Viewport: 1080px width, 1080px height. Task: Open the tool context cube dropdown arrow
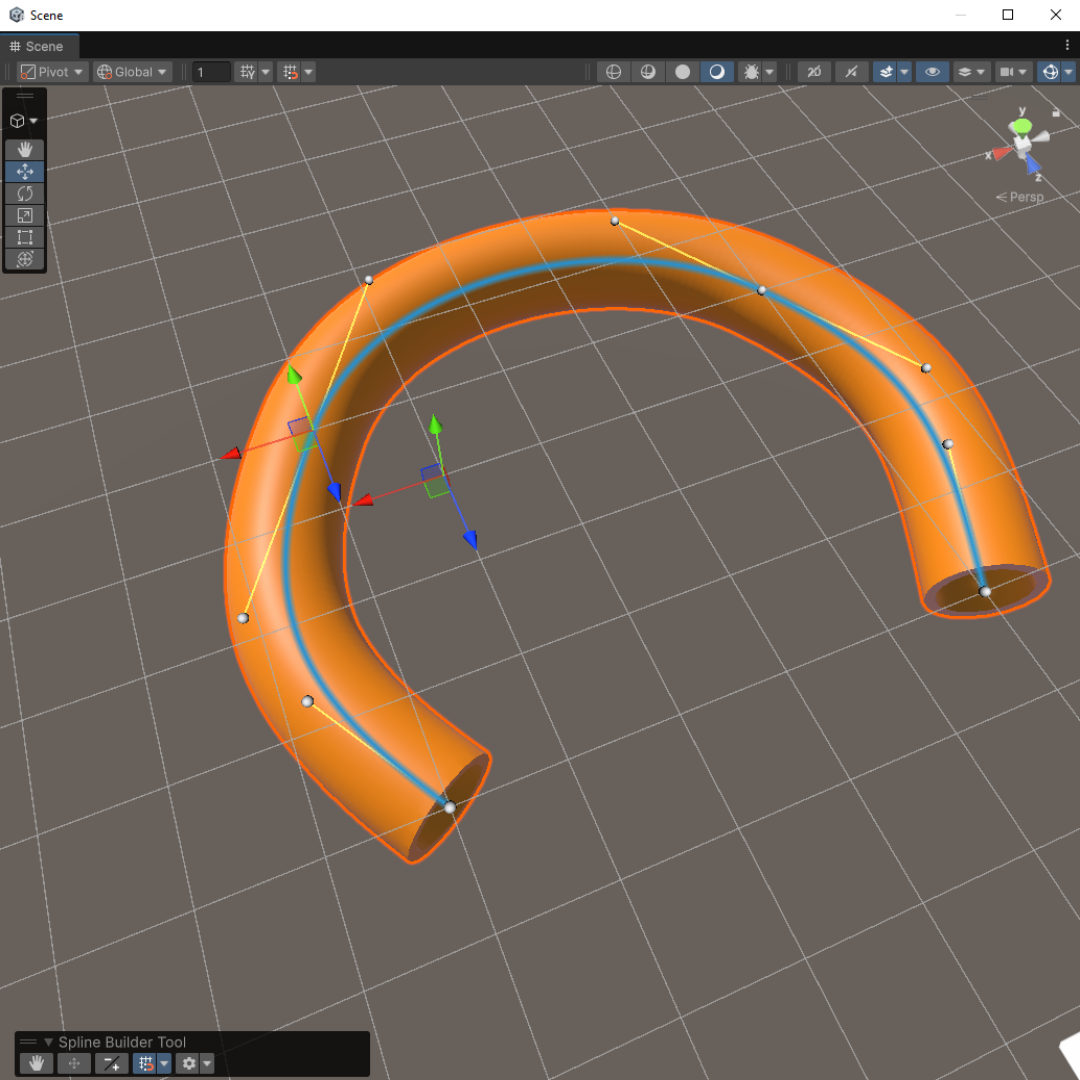click(33, 121)
